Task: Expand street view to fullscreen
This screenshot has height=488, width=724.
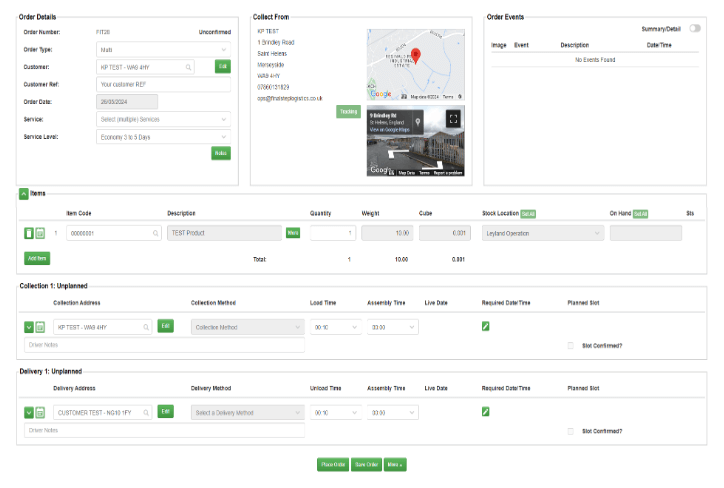Action: click(453, 119)
